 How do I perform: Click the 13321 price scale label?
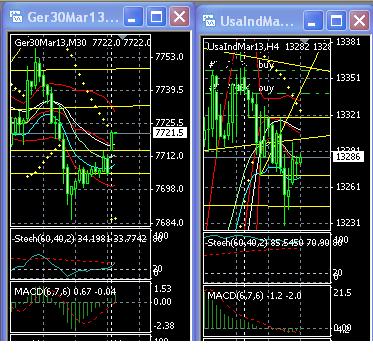tap(348, 115)
